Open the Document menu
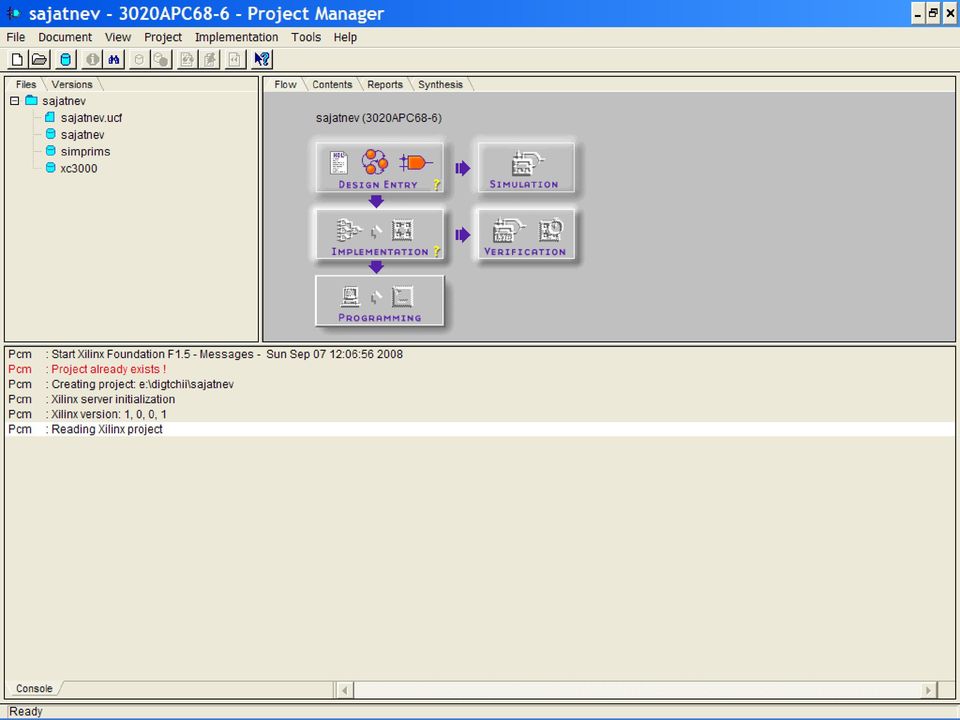The image size is (960, 720). click(x=65, y=37)
